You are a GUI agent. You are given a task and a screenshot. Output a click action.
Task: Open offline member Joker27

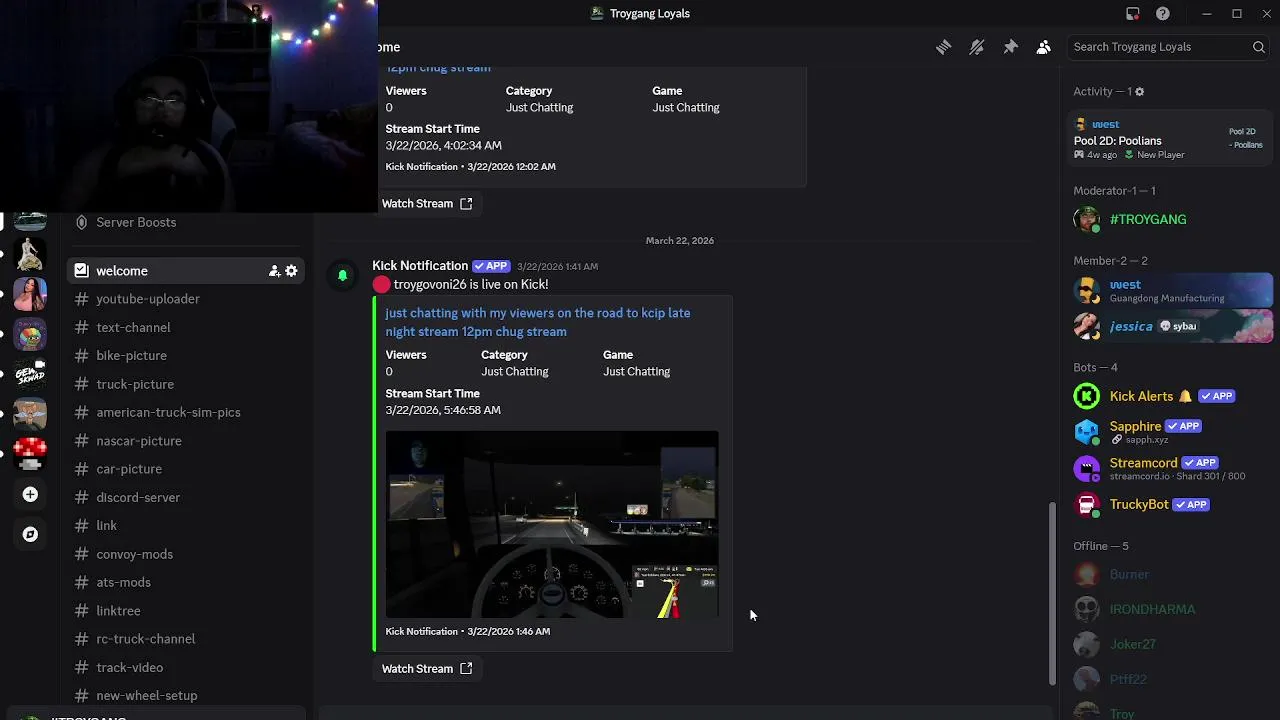click(x=1172, y=644)
